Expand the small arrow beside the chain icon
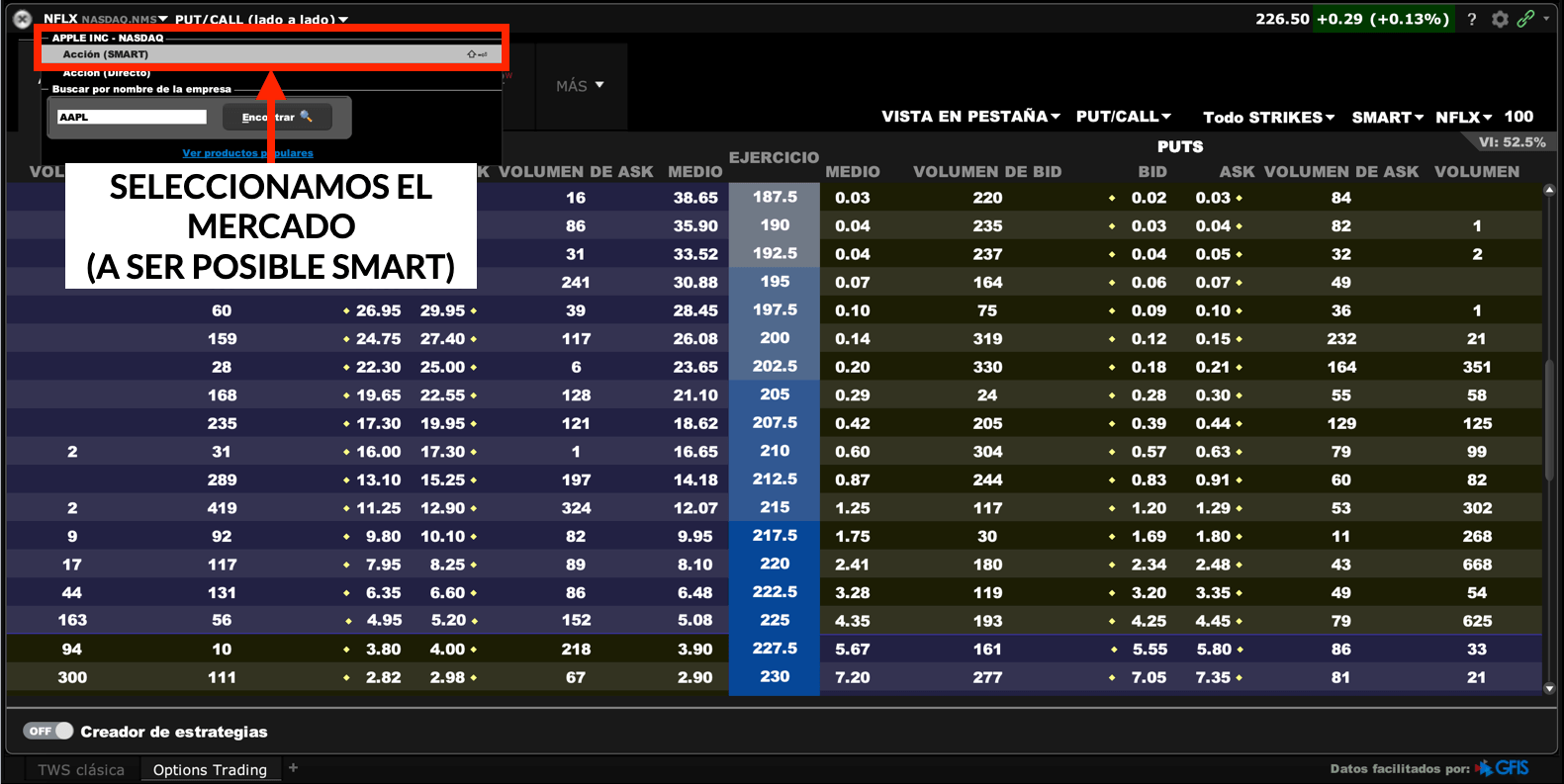The width and height of the screenshot is (1564, 784). tap(1546, 18)
